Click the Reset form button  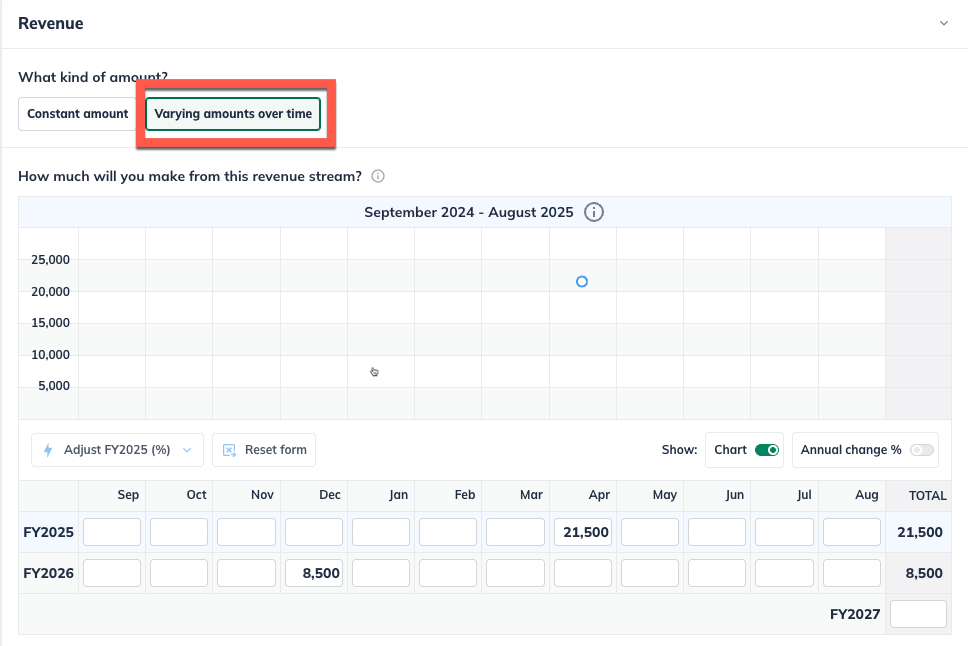click(264, 450)
